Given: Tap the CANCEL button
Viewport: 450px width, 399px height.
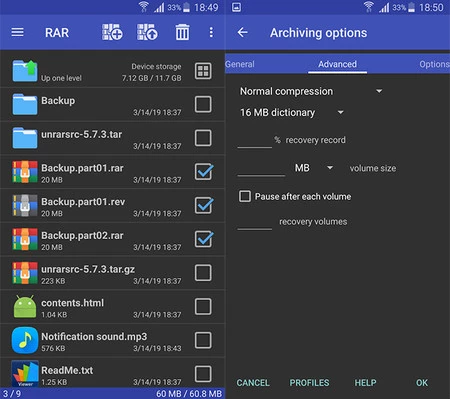Looking at the screenshot, I should point(253,383).
